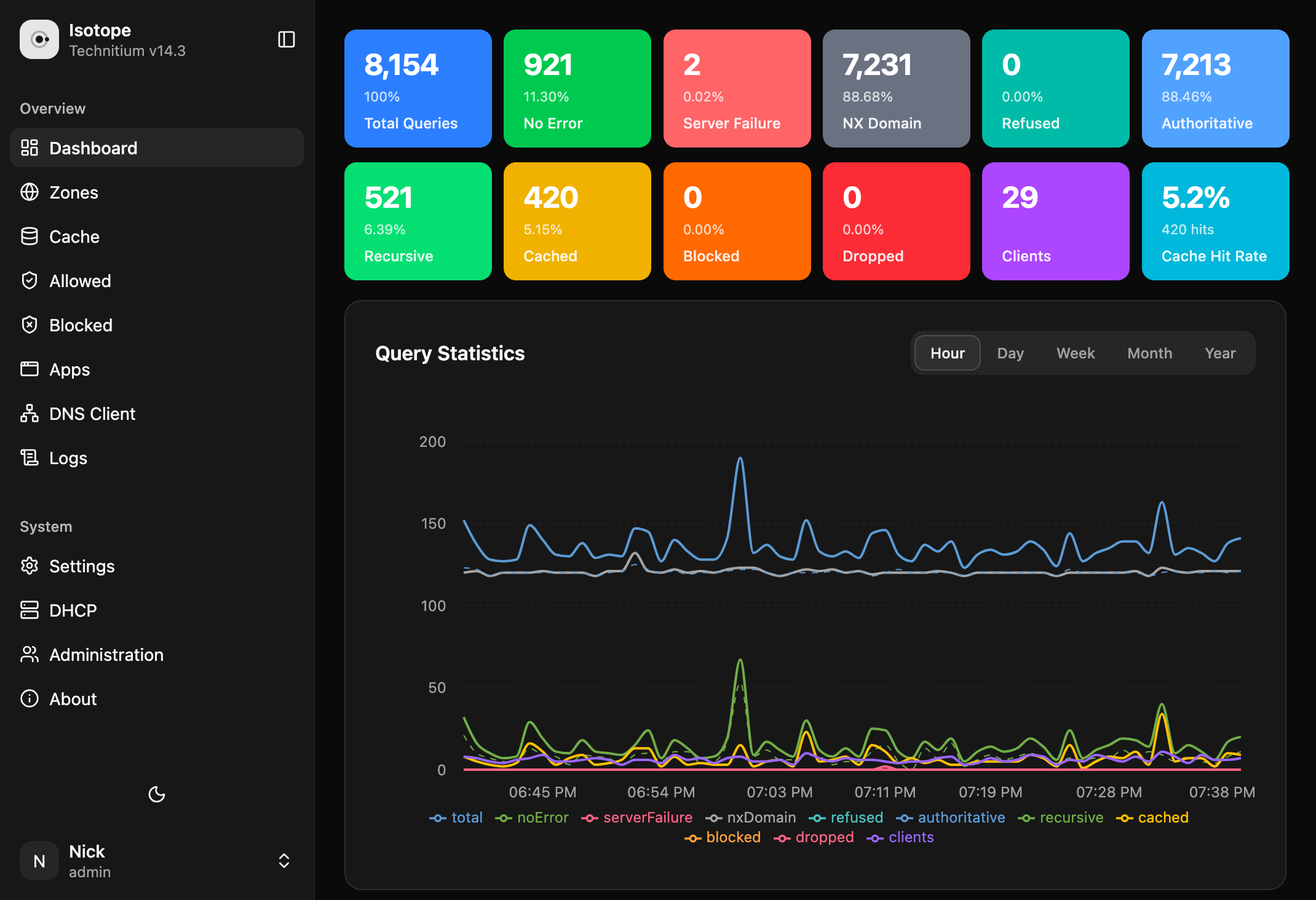Toggle the recursive legend entry
1316x900 pixels.
(1060, 818)
